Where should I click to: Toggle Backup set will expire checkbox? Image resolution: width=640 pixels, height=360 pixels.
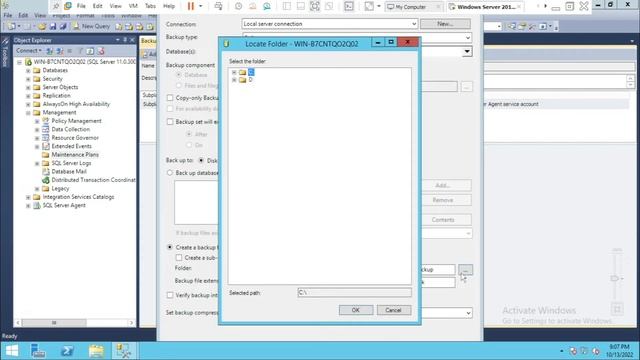coord(170,122)
